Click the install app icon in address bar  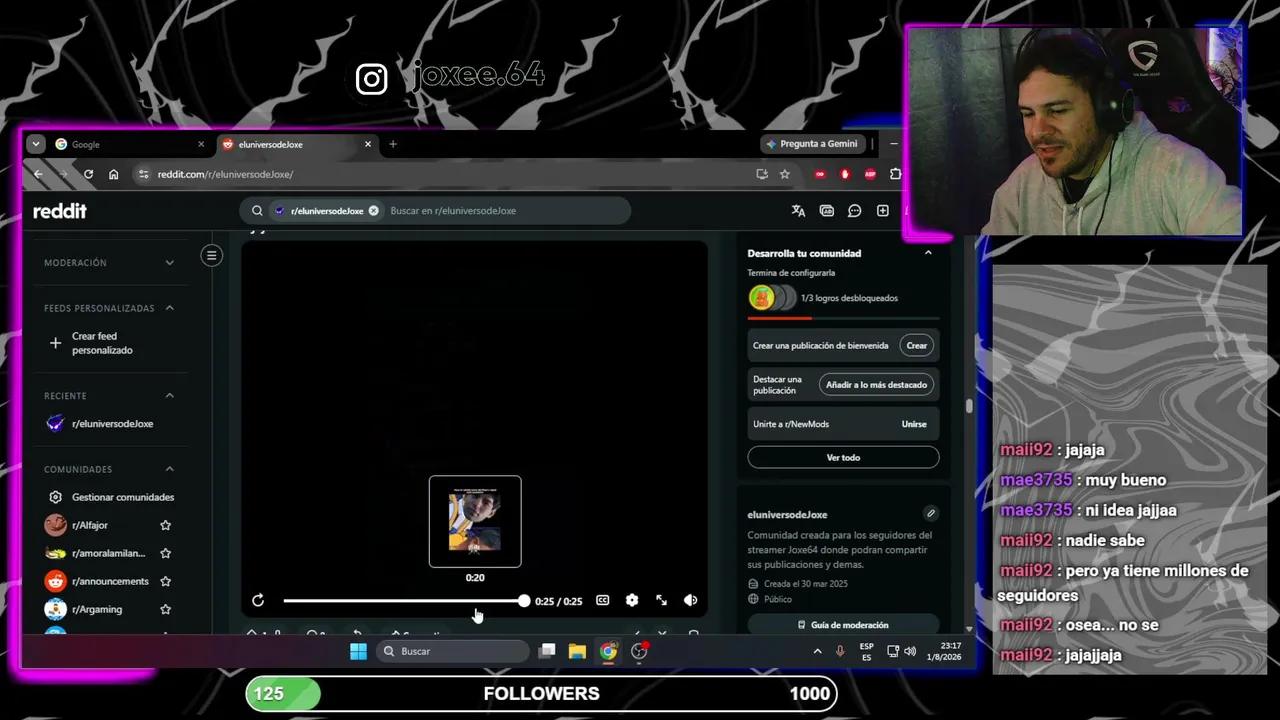click(x=762, y=174)
